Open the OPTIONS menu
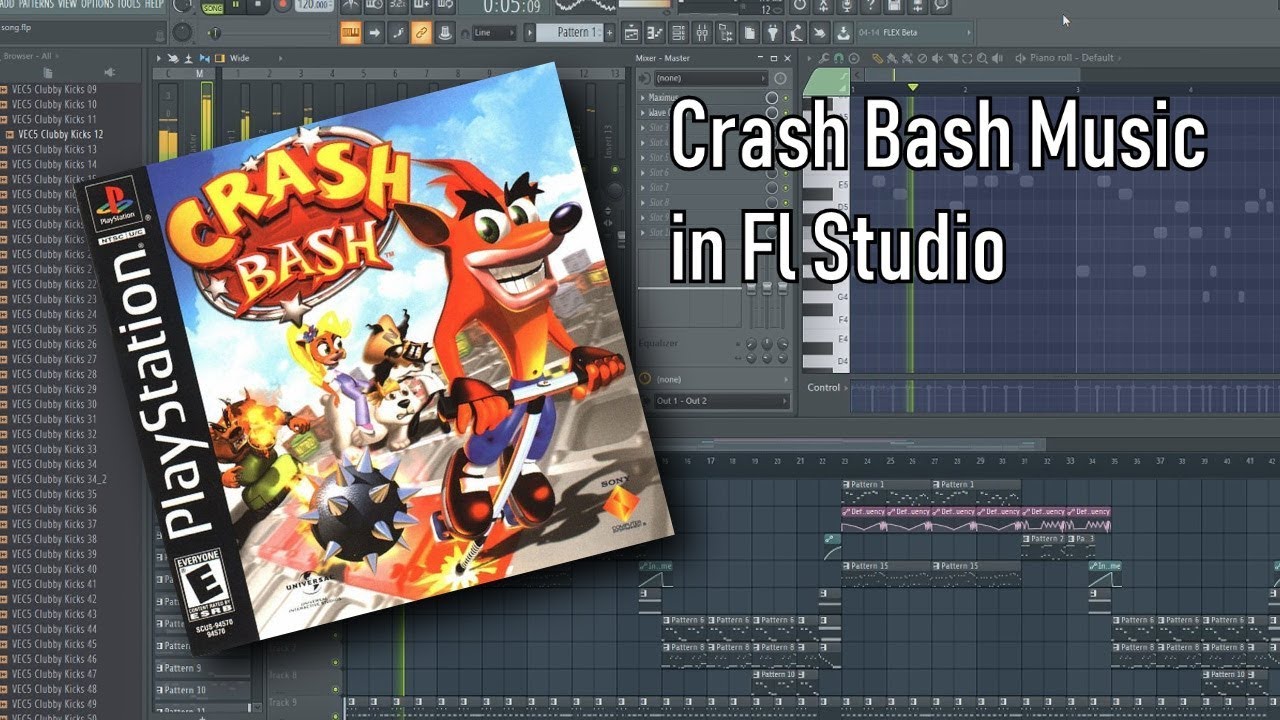This screenshot has width=1280, height=720. coord(97,4)
